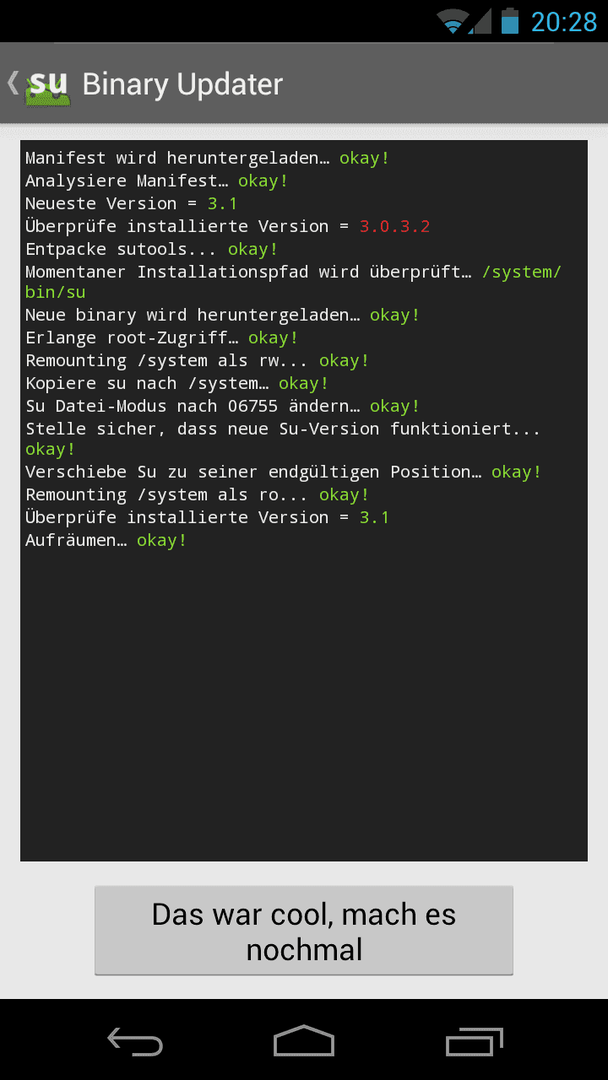Tap the Android home navigation button

(304, 1041)
